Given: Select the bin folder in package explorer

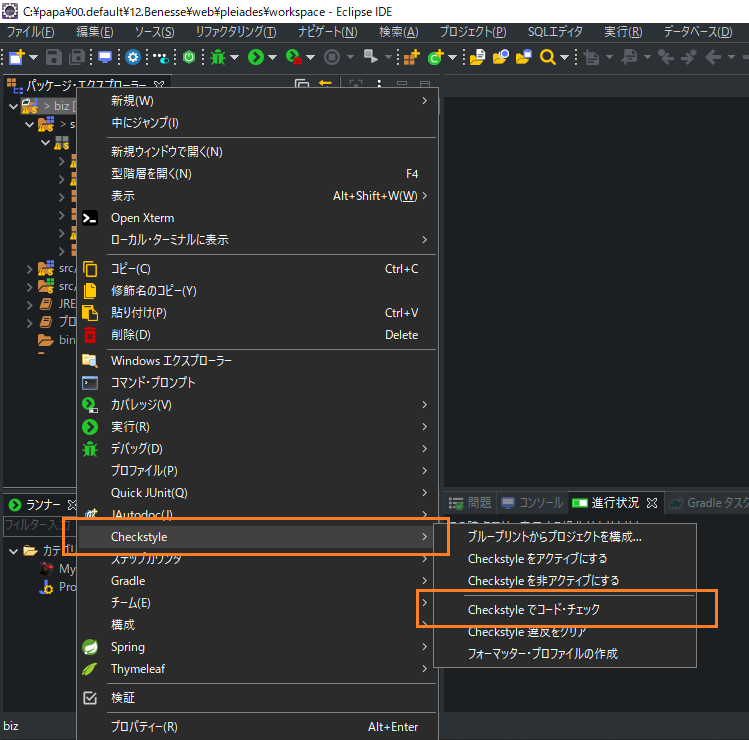Looking at the screenshot, I should [x=56, y=340].
